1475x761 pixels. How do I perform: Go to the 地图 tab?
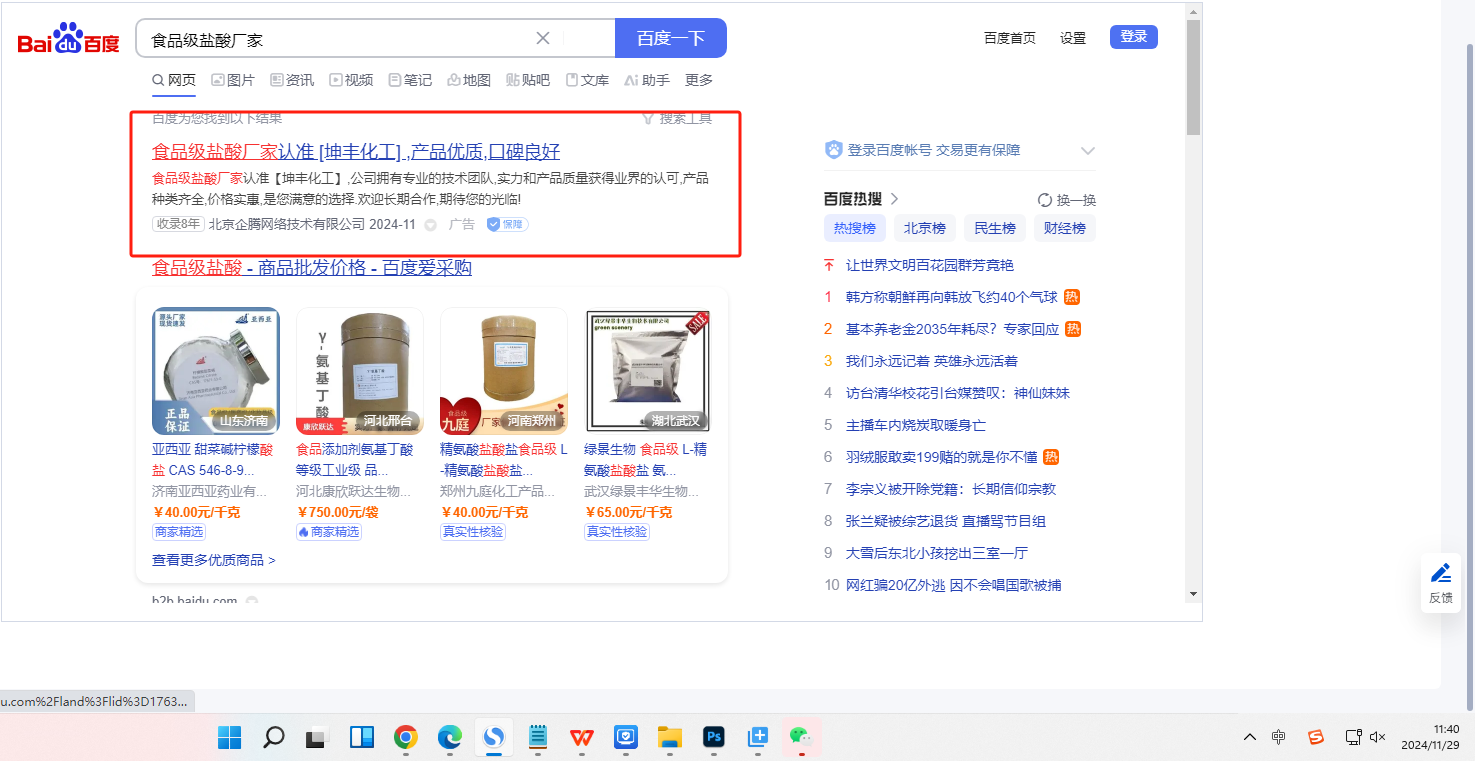[469, 80]
